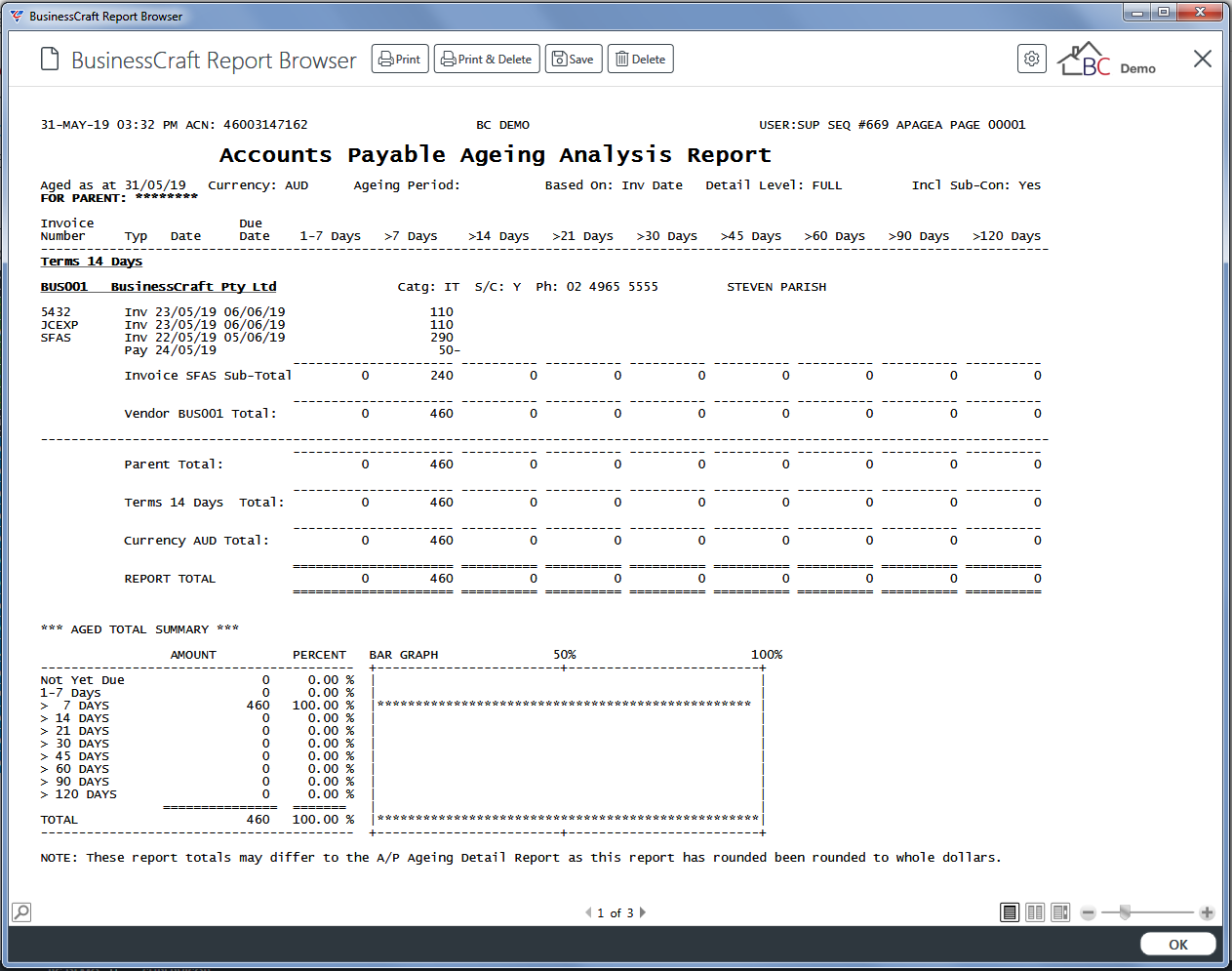Click the Print button
This screenshot has width=1232, height=971.
point(400,60)
